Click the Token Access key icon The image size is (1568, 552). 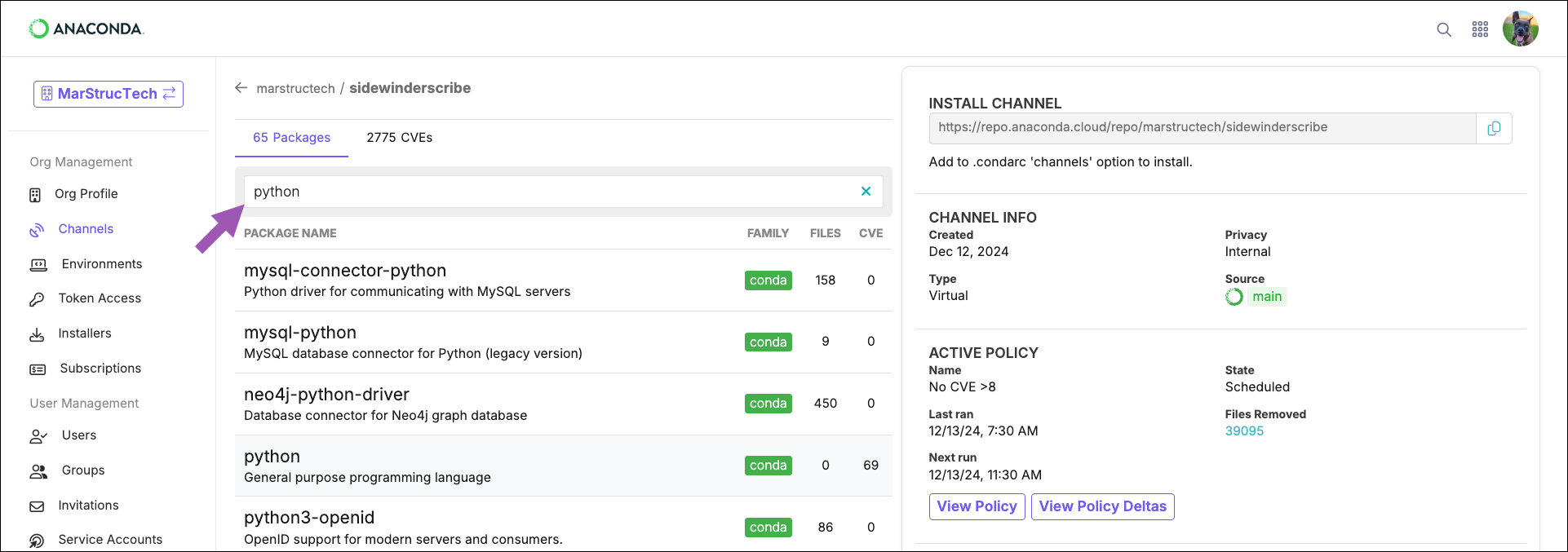(x=37, y=299)
